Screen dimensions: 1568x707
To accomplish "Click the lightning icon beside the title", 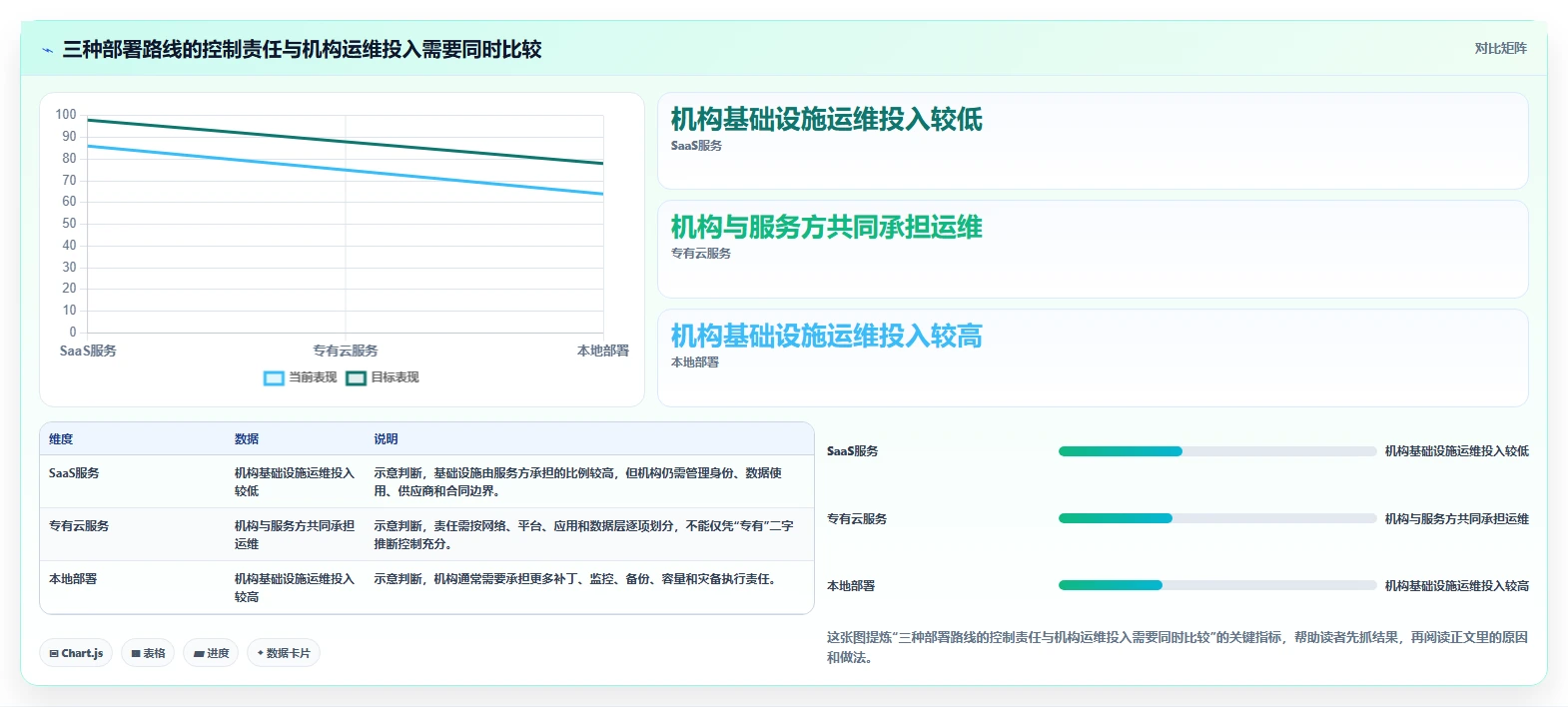I will pos(47,50).
